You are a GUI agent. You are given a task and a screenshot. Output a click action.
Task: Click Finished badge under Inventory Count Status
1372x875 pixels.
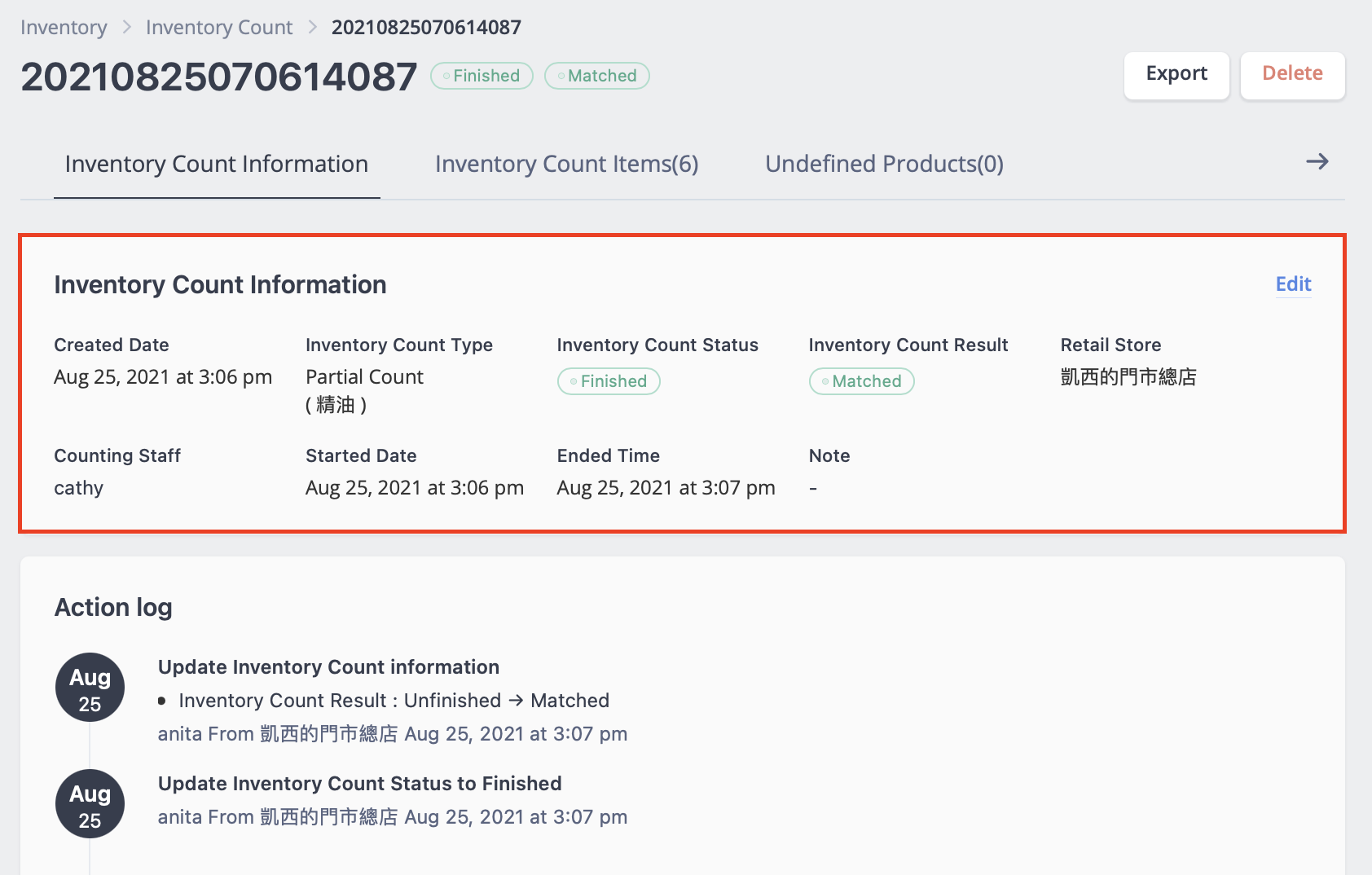click(x=609, y=381)
